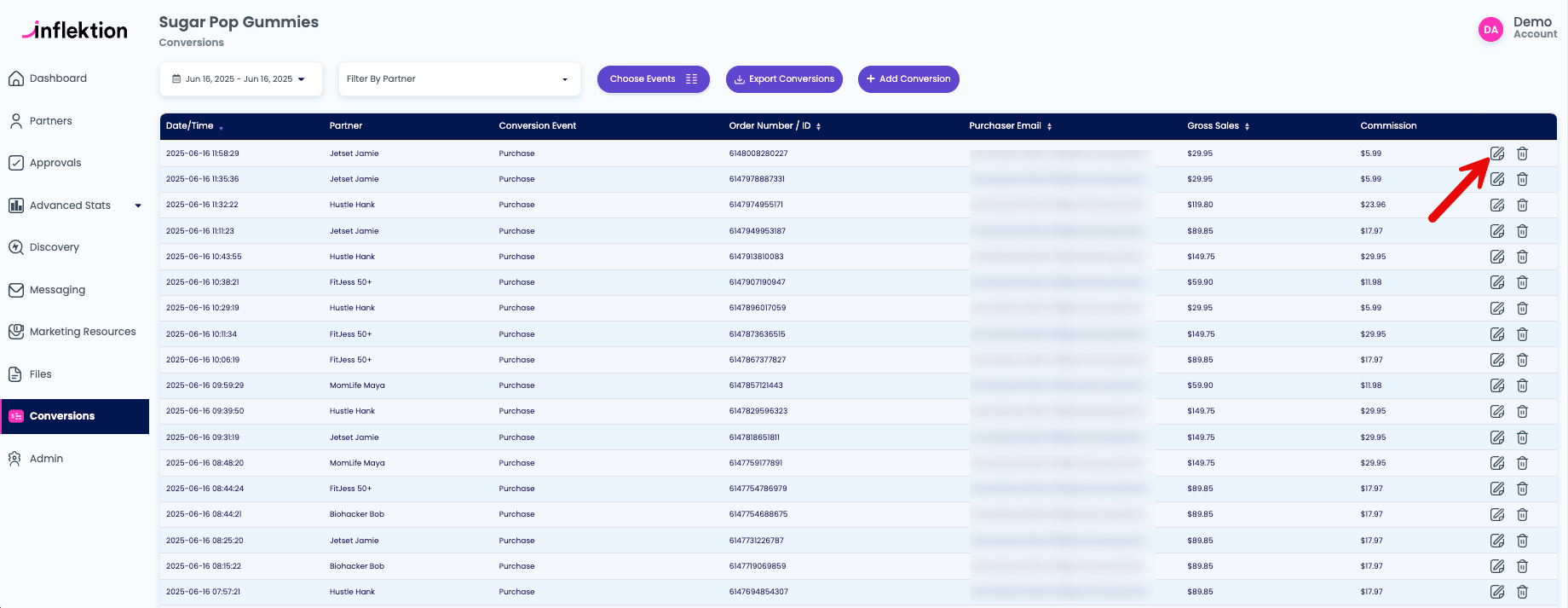This screenshot has height=608, width=1568.
Task: Sort by Purchaser Email column
Action: coord(1010,126)
